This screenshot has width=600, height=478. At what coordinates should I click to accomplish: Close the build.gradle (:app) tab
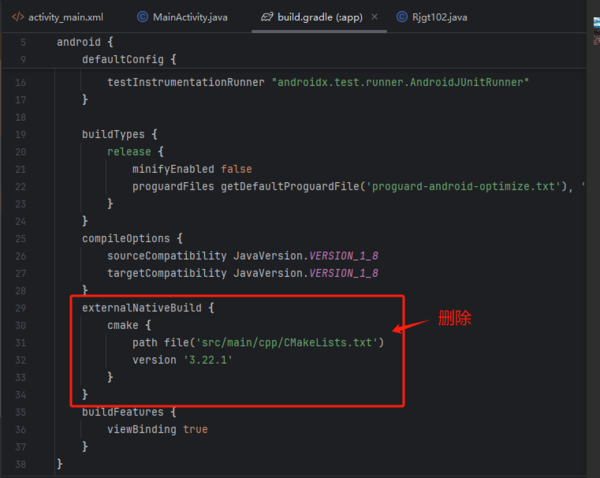(x=375, y=17)
